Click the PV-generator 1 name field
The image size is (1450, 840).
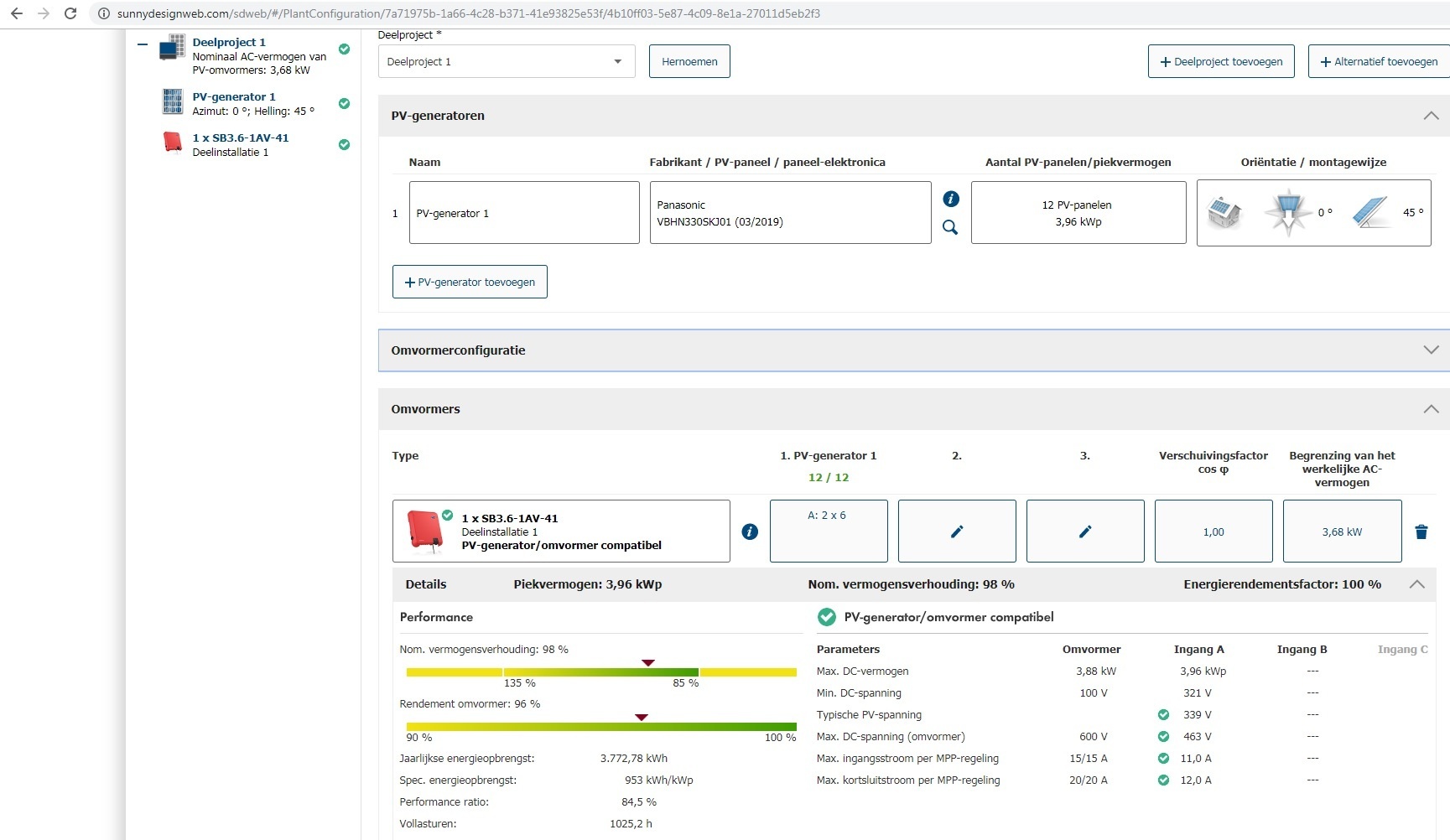[523, 213]
